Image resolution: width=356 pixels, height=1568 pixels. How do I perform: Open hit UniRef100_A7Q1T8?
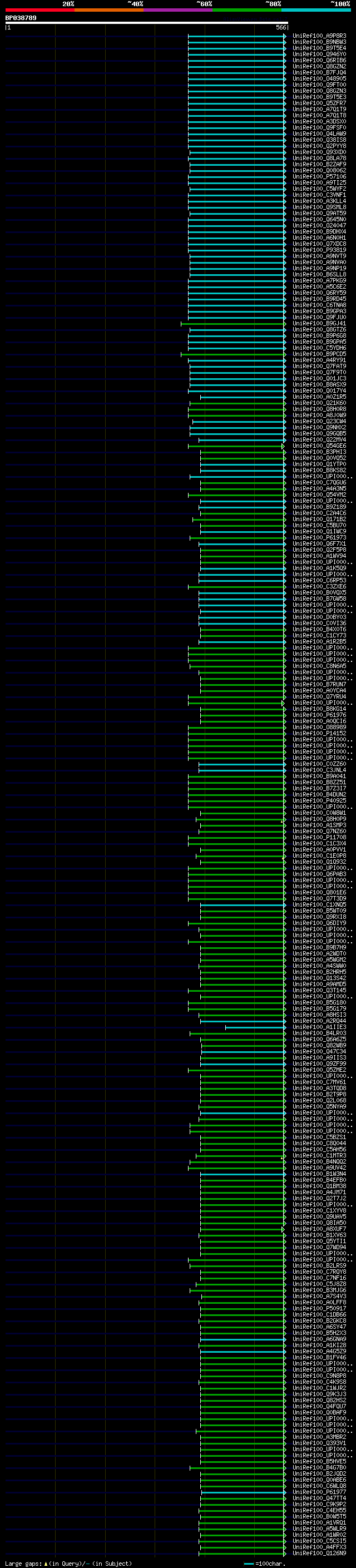pos(319,116)
